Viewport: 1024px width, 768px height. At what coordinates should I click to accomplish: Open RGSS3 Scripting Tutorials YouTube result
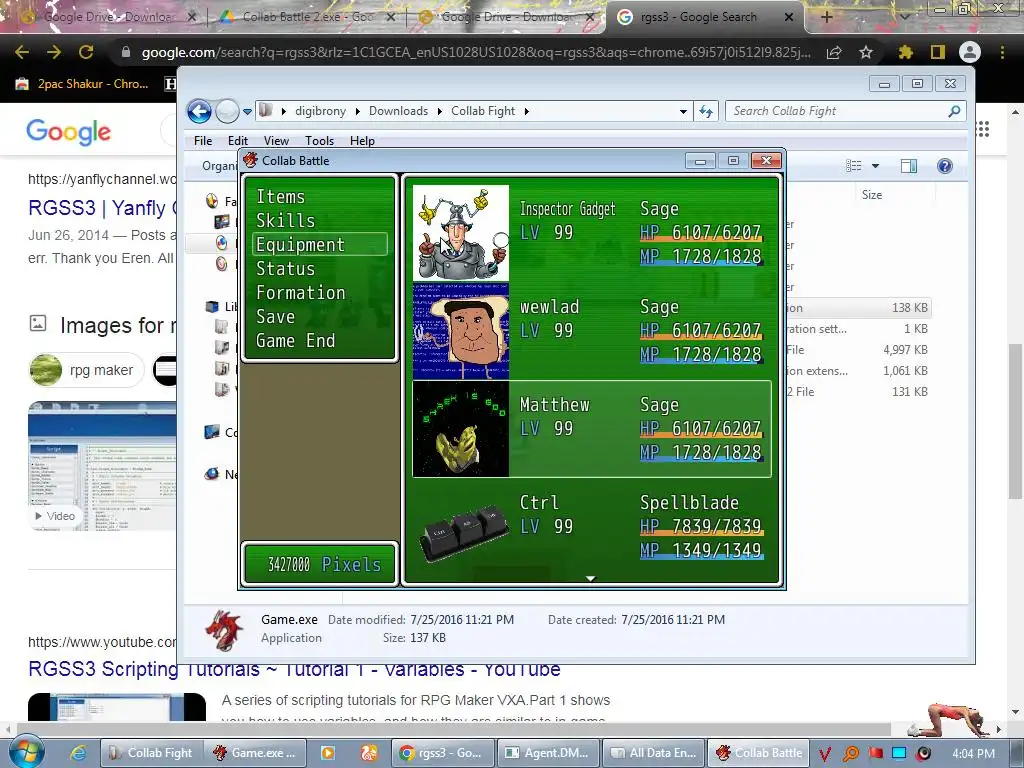click(x=294, y=669)
